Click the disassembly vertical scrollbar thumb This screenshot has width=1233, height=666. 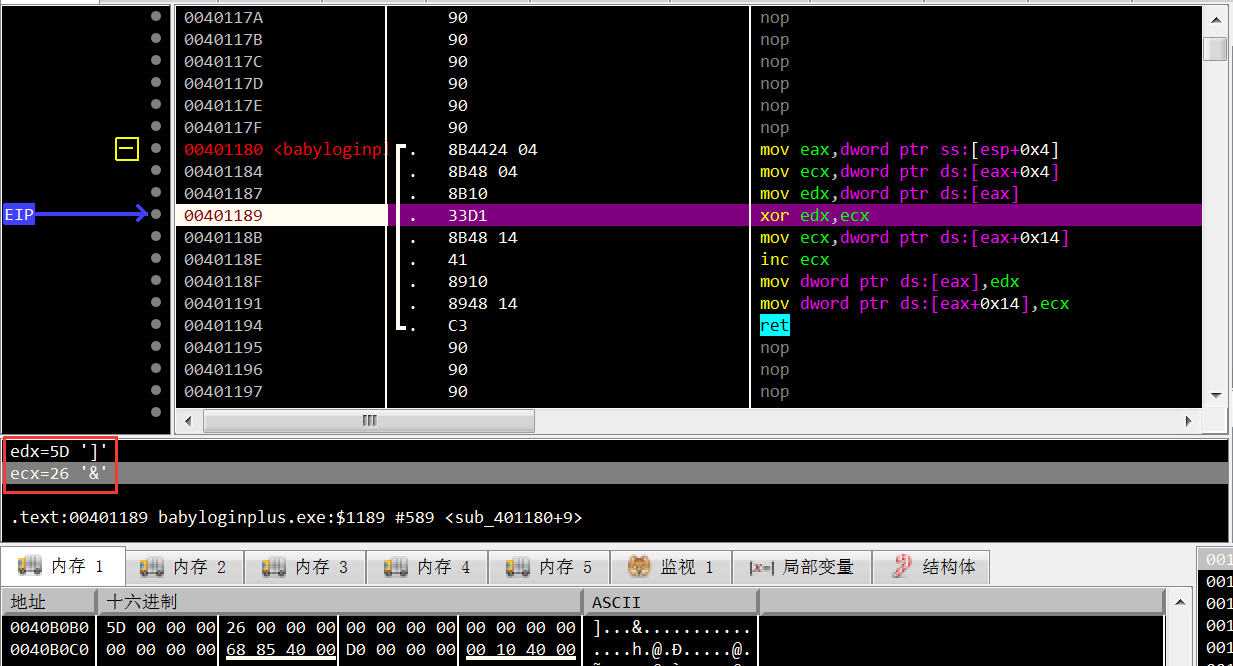coord(1215,48)
